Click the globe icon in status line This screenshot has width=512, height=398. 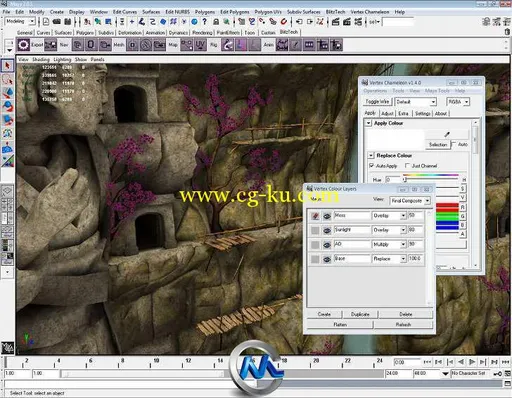(x=194, y=22)
